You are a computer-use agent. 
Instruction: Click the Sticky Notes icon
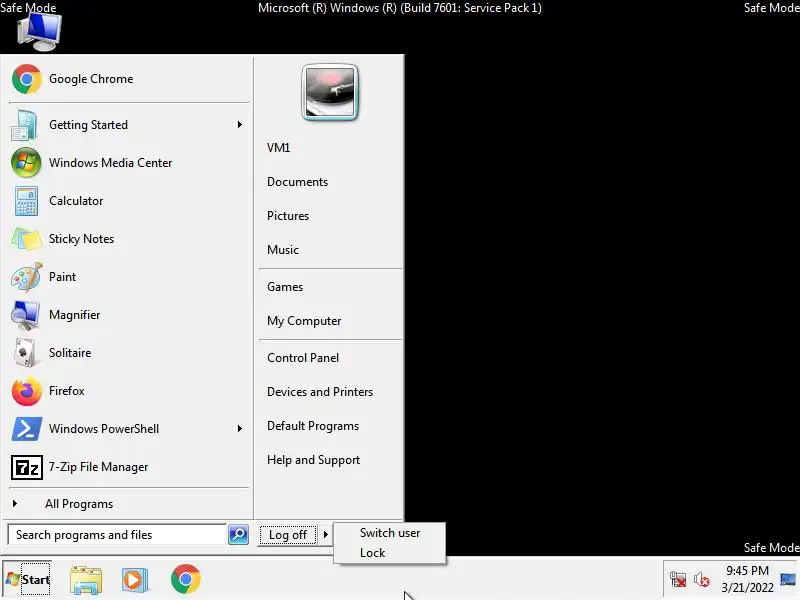click(27, 239)
